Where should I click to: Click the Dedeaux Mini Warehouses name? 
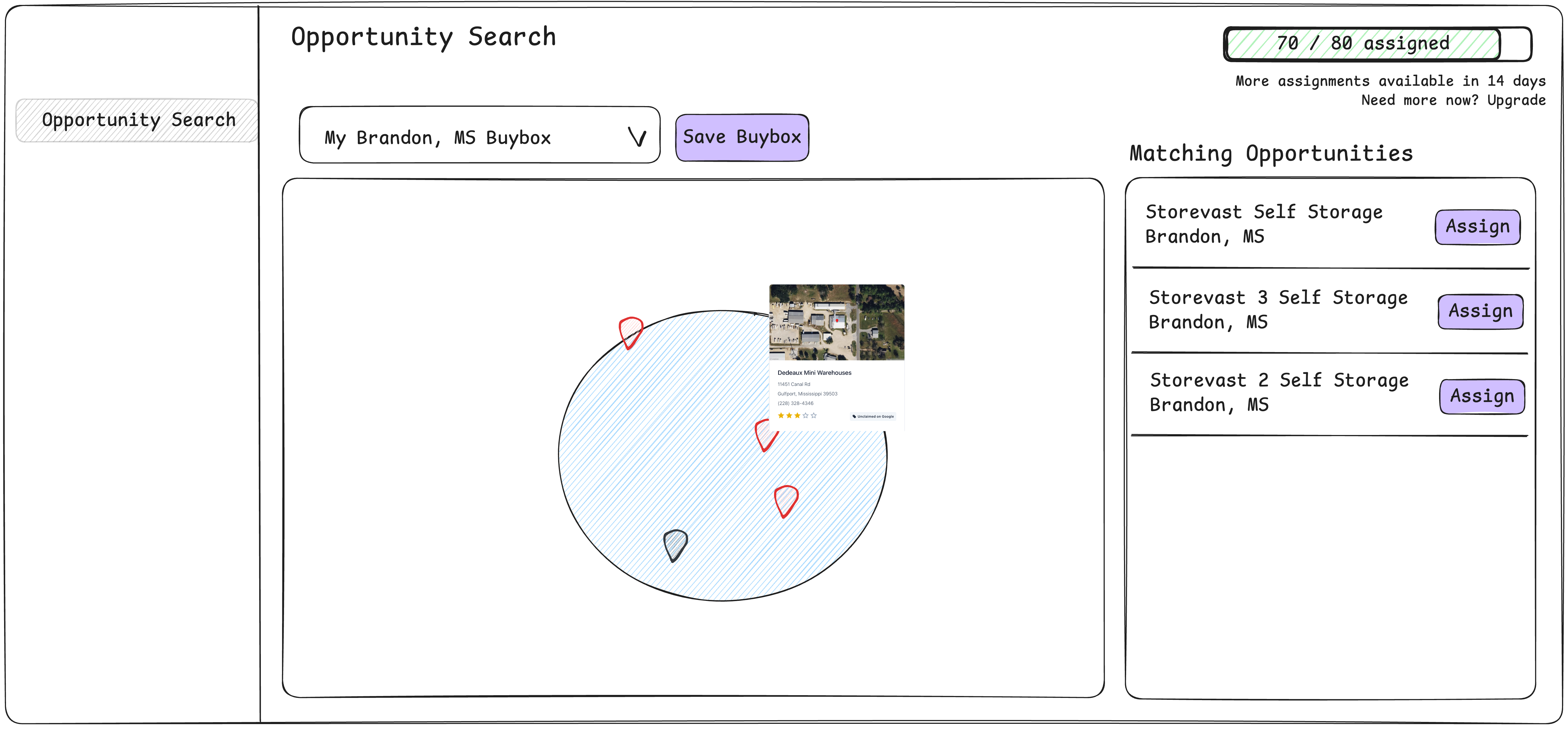point(814,373)
